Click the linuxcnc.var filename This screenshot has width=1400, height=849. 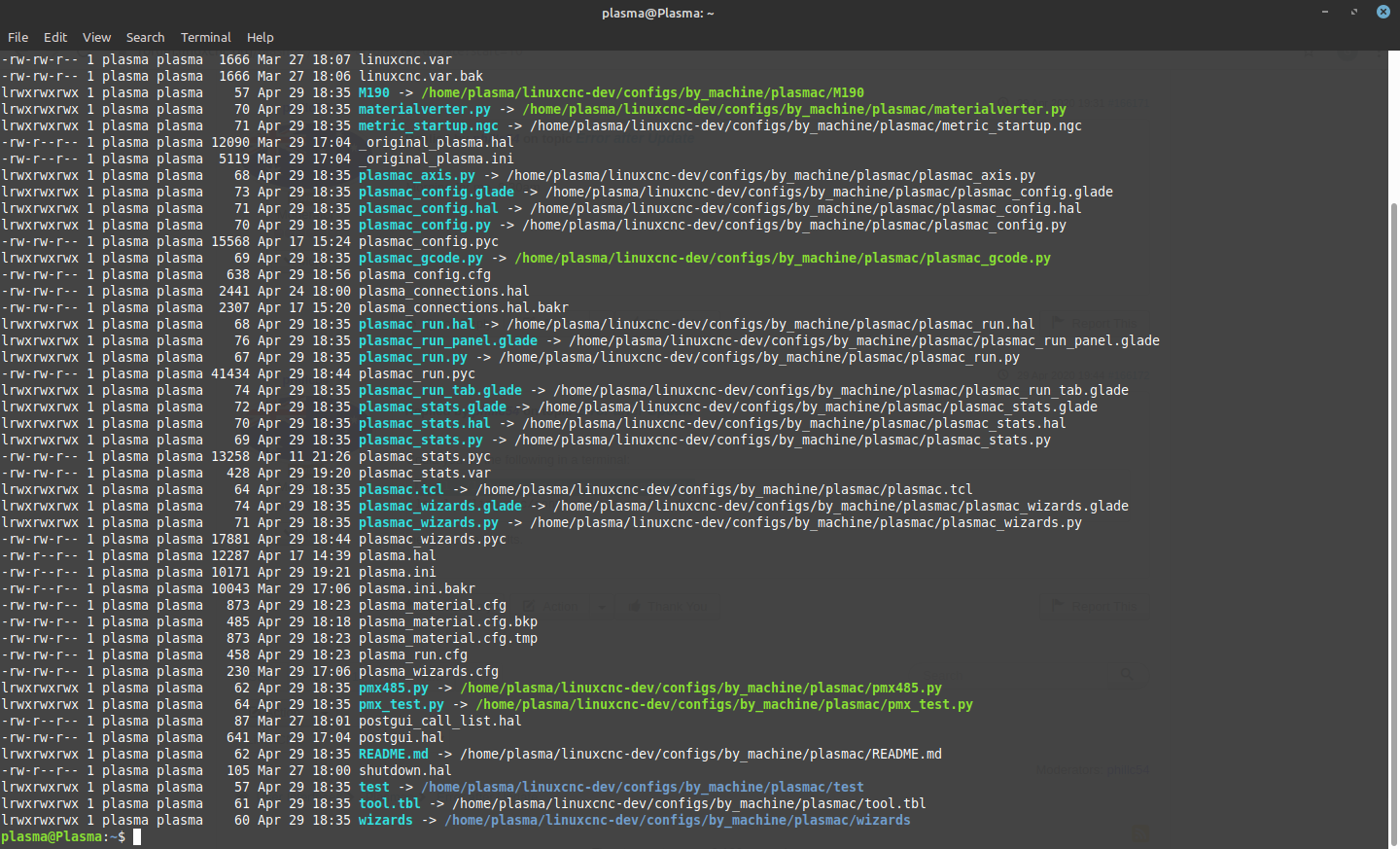(x=405, y=59)
